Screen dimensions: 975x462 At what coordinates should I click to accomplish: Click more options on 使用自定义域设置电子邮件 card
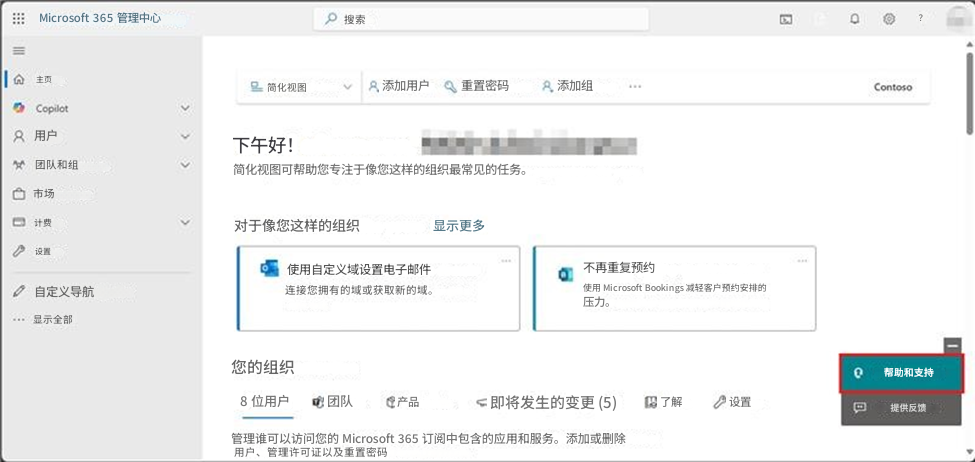506,261
